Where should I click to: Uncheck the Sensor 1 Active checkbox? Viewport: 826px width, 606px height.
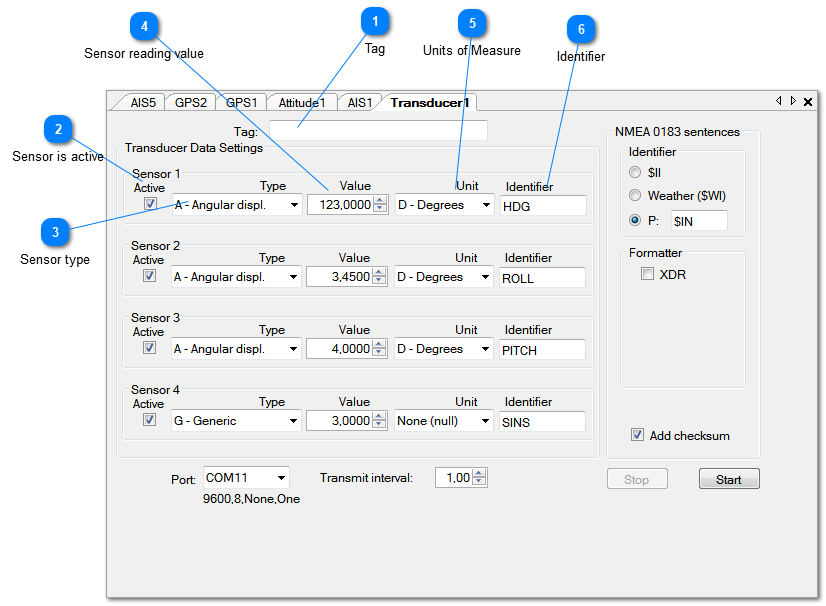tap(150, 204)
